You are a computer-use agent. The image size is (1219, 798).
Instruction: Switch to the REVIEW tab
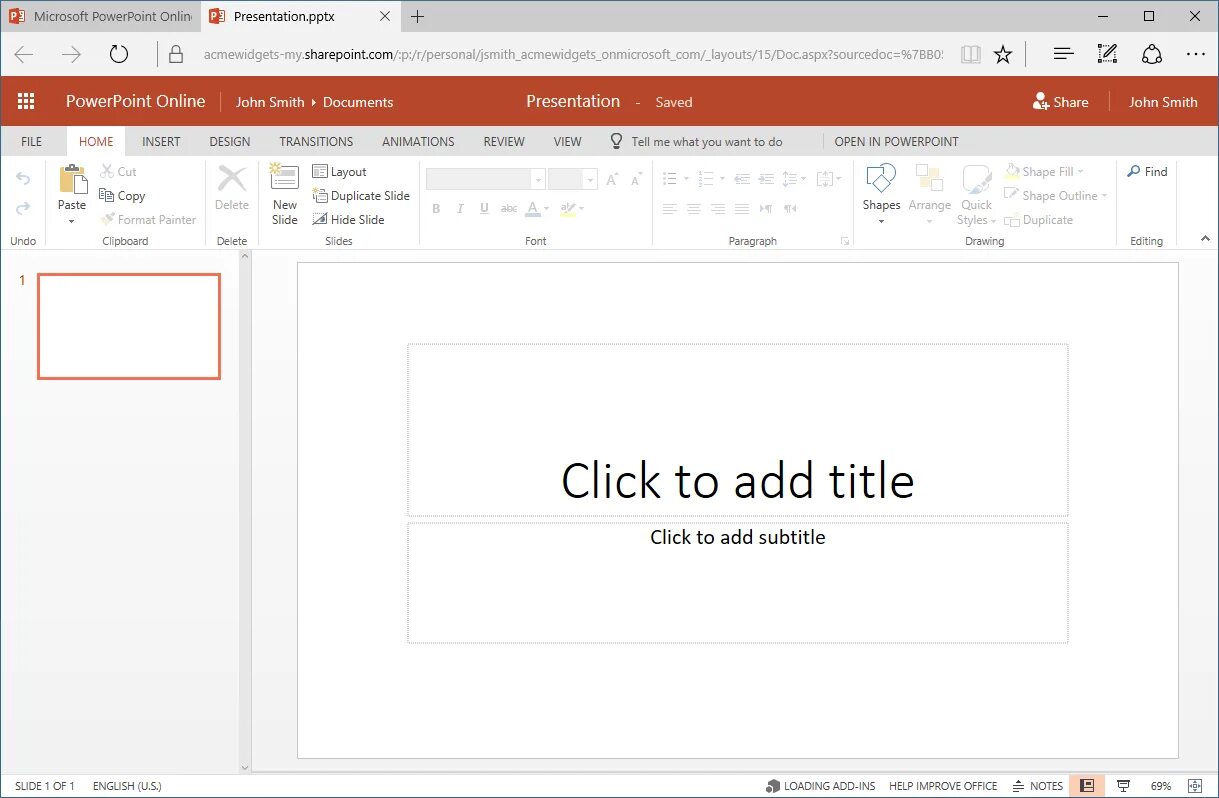click(x=504, y=141)
